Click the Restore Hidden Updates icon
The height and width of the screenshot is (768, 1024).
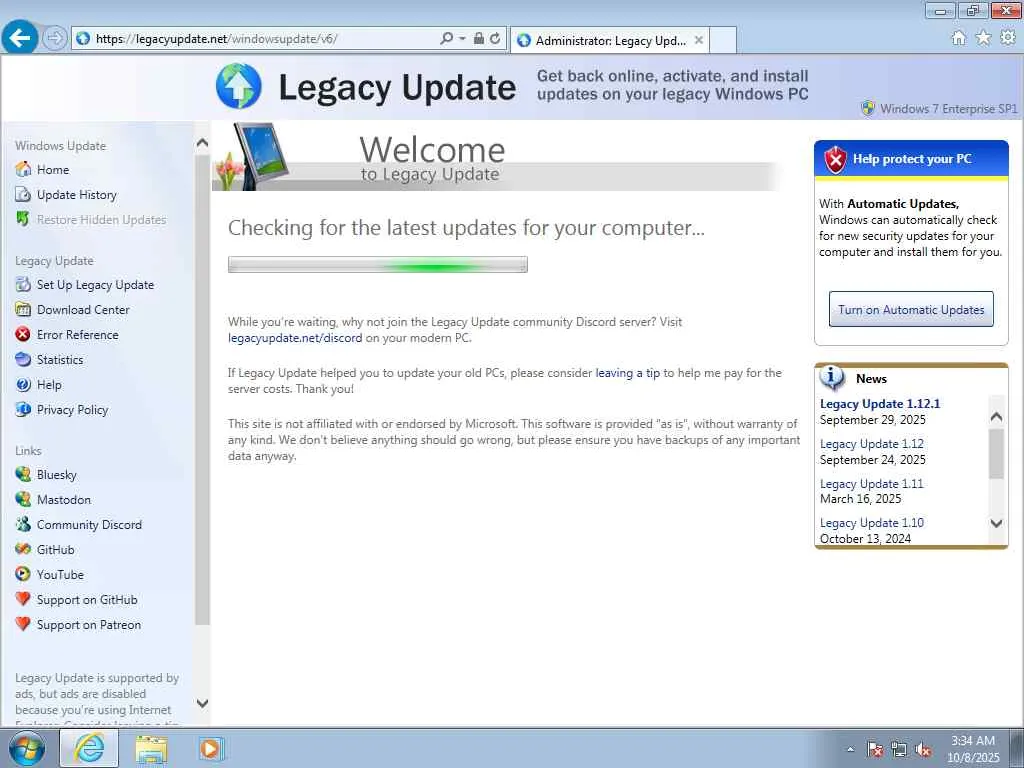tap(23, 219)
